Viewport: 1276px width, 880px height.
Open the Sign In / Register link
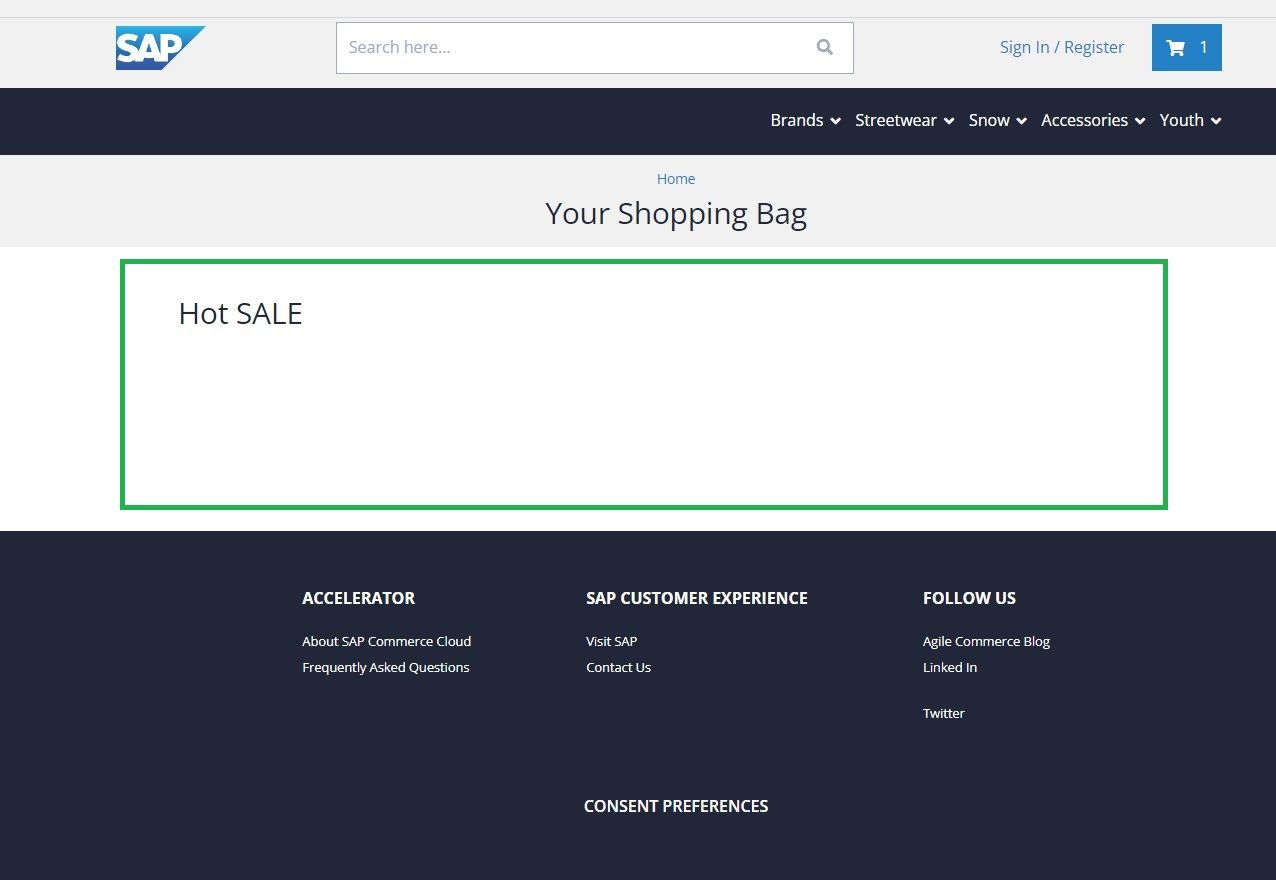[x=1062, y=47]
